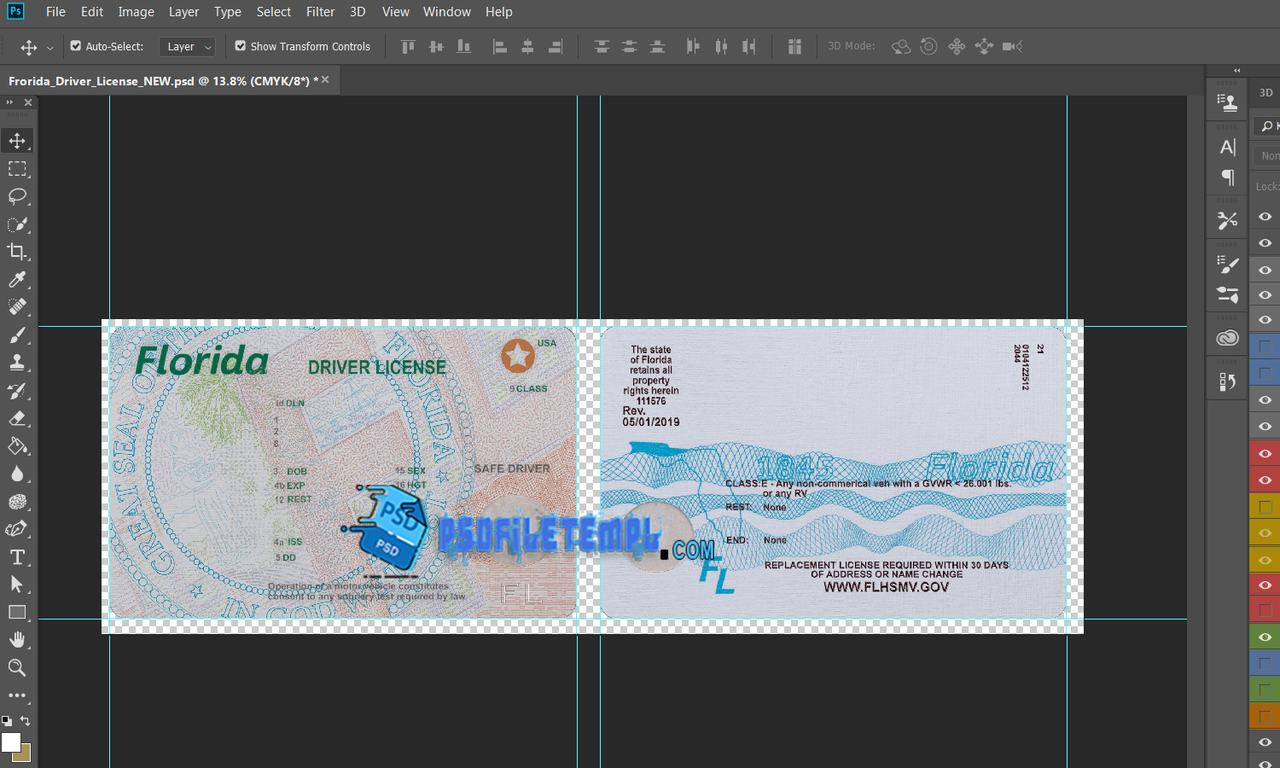The width and height of the screenshot is (1280, 768).
Task: Click Auto-Align Layers button
Action: [x=795, y=46]
